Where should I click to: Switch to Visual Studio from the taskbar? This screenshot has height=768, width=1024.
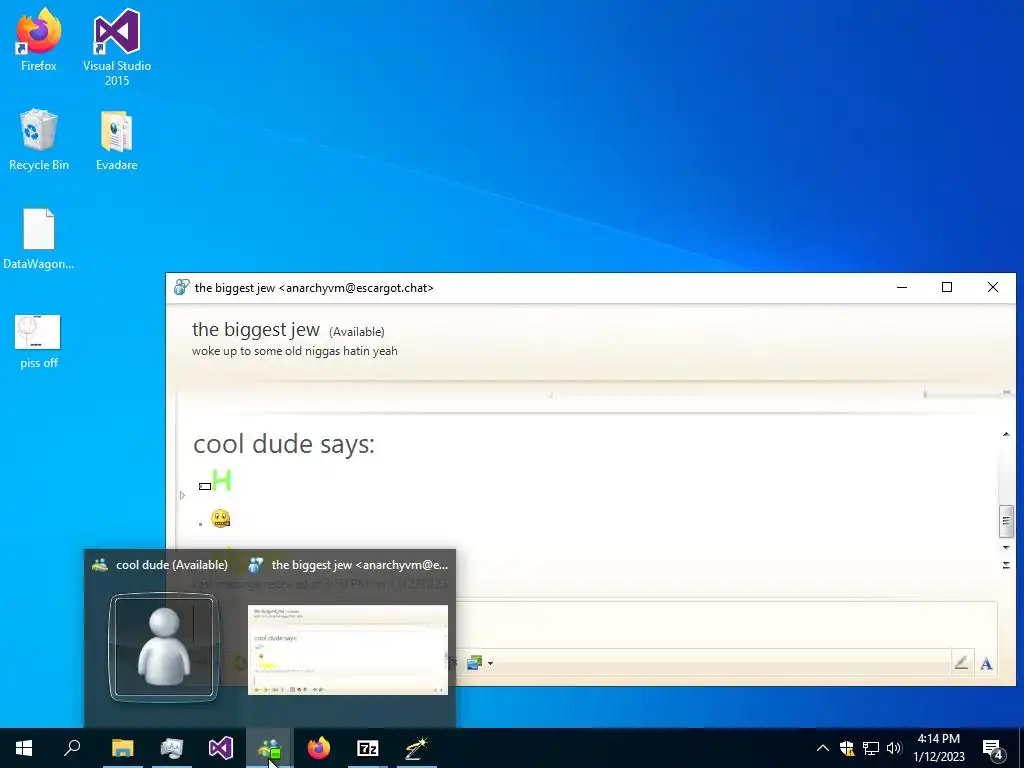221,748
